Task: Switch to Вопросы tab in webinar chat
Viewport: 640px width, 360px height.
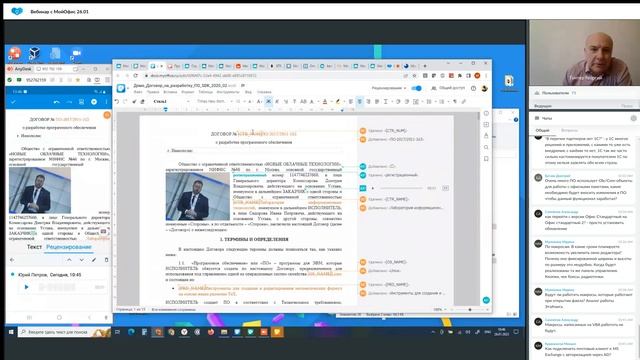Action: click(x=569, y=130)
